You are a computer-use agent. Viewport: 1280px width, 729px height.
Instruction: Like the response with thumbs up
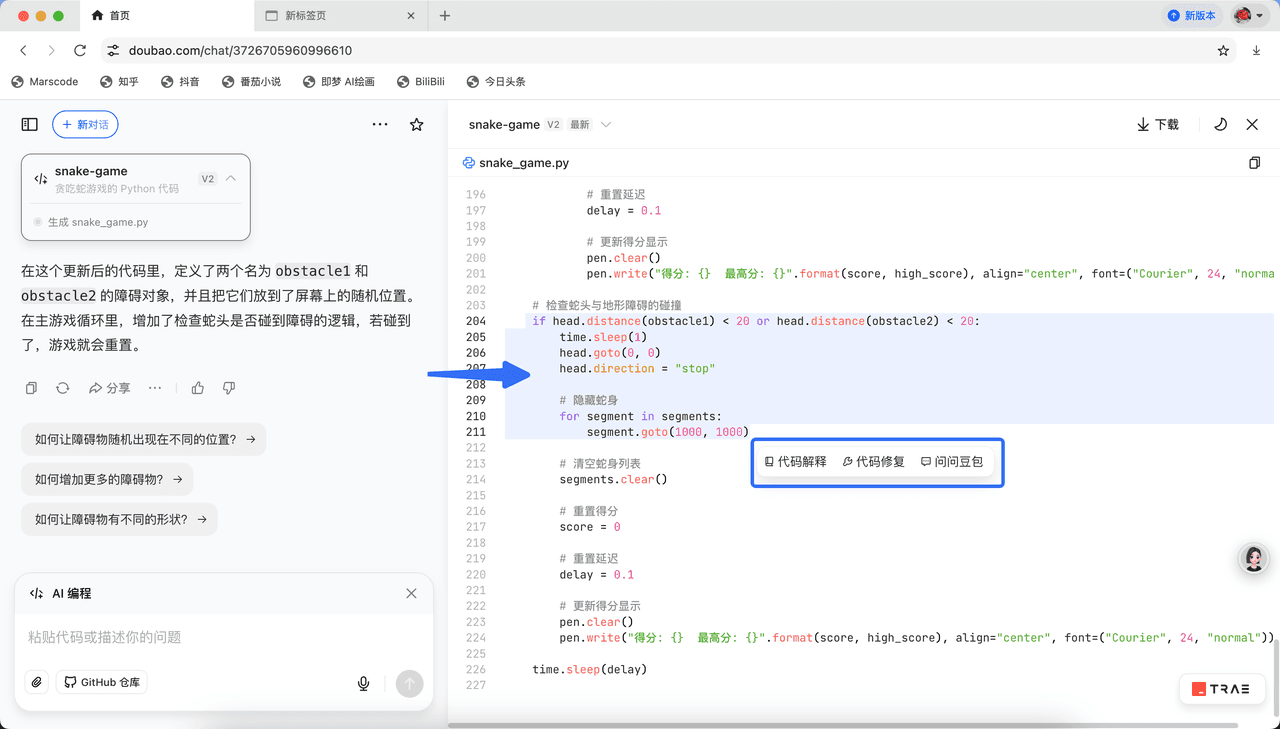click(x=198, y=388)
